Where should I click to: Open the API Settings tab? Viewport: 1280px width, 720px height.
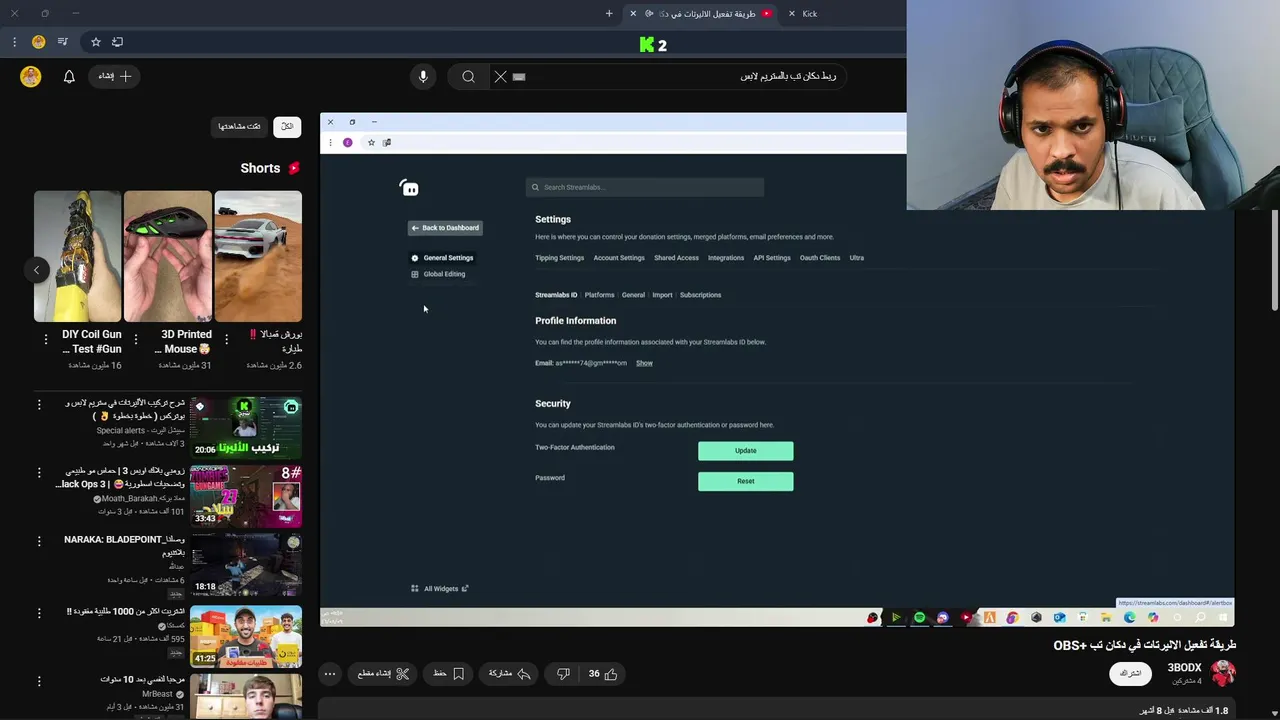pos(772,258)
